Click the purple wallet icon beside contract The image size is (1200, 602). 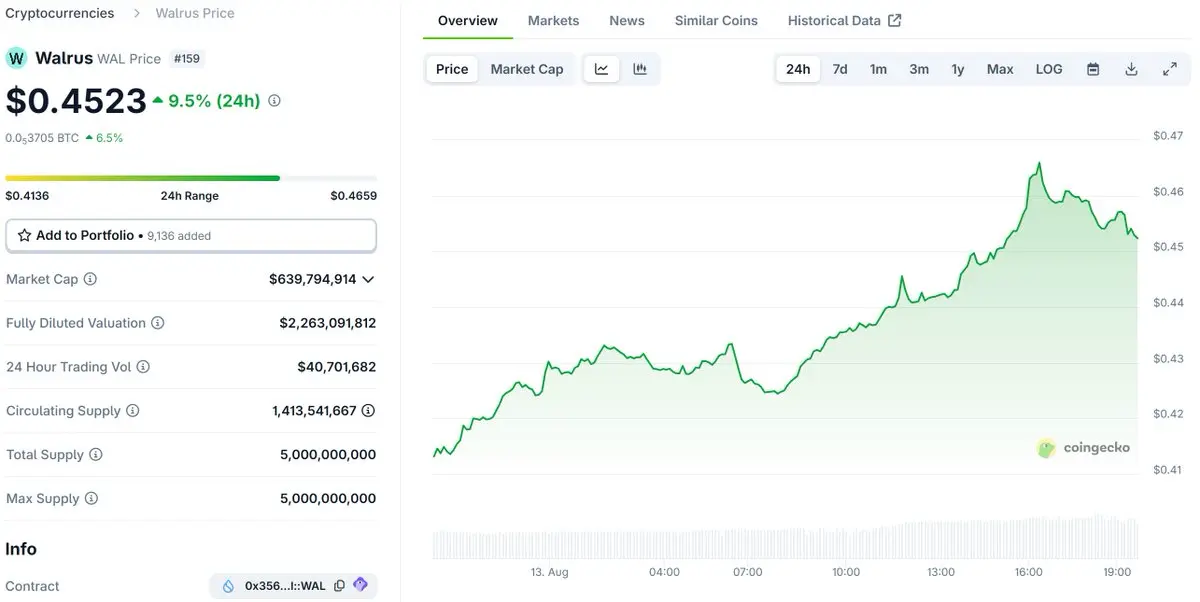pyautogui.click(x=361, y=585)
